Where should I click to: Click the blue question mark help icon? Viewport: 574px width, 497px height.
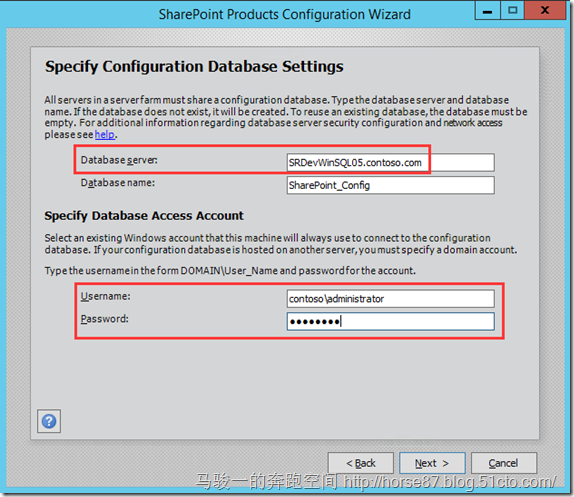point(49,421)
